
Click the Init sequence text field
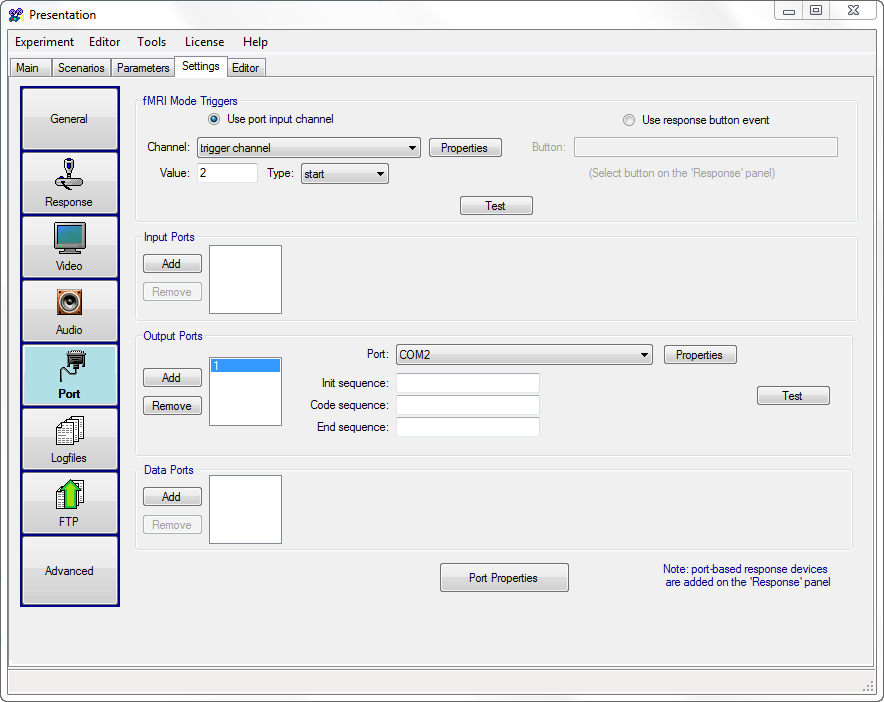click(x=467, y=384)
